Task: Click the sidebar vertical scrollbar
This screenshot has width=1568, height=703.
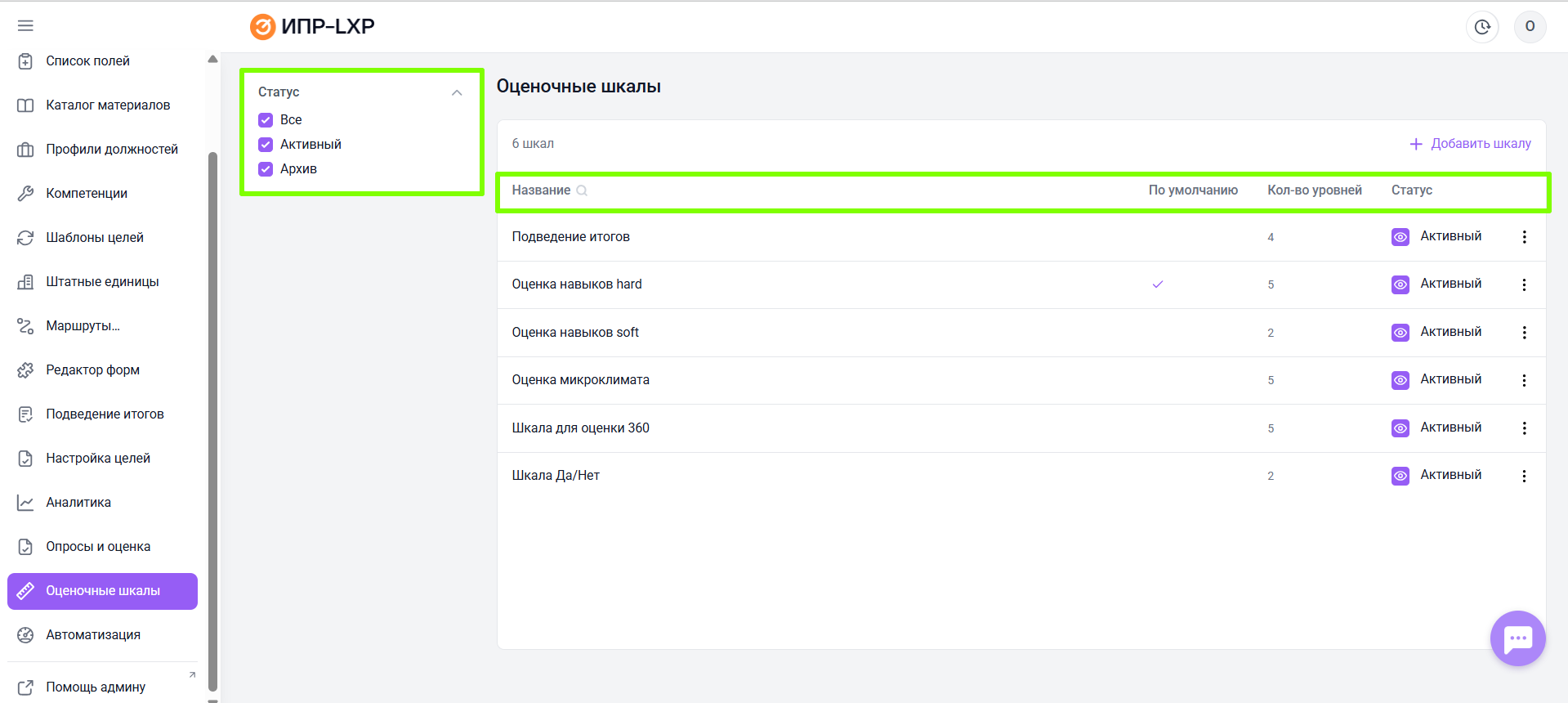Action: click(x=213, y=409)
